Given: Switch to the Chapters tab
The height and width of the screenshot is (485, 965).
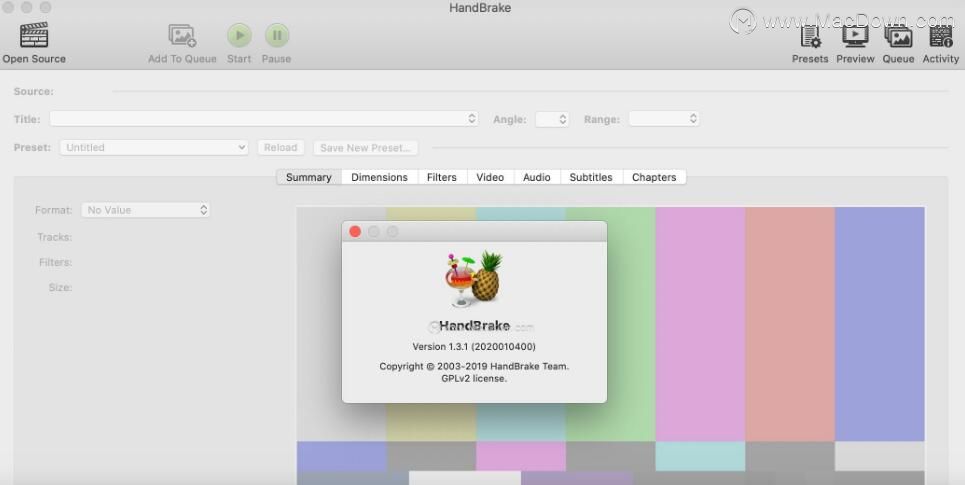Looking at the screenshot, I should coord(654,177).
